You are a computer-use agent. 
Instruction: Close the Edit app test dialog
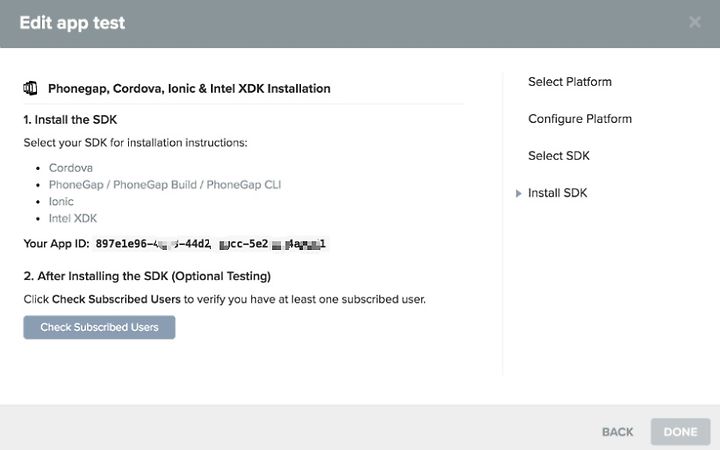pyautogui.click(x=695, y=22)
